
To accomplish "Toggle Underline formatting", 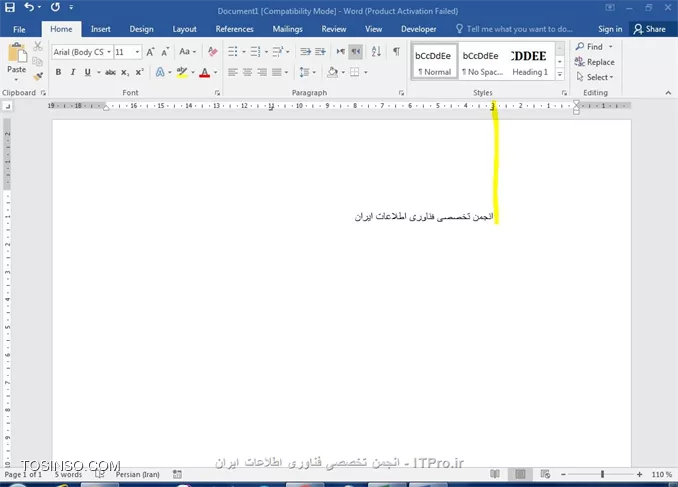I will [x=87, y=72].
